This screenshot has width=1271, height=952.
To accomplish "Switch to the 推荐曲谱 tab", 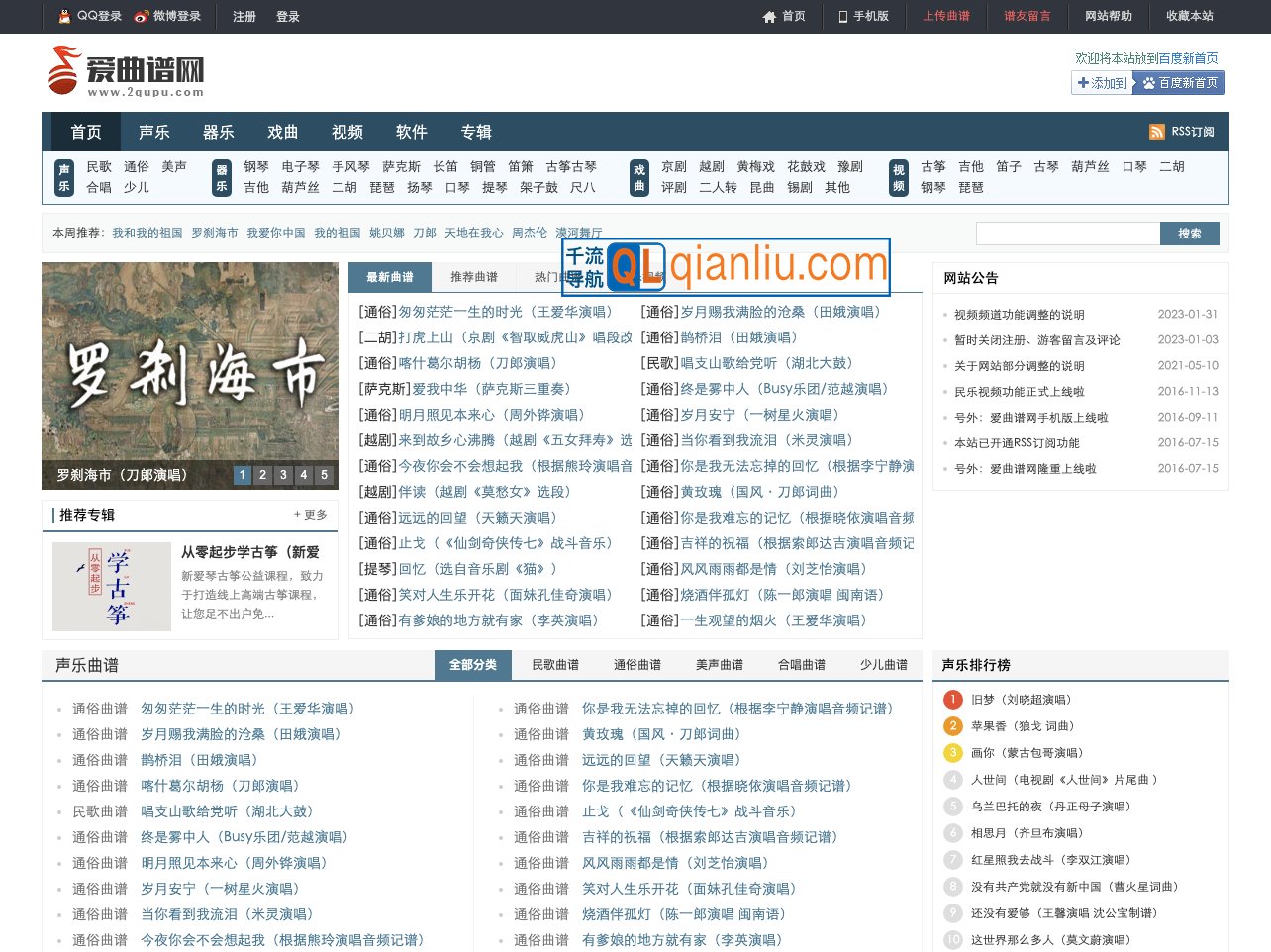I will (473, 277).
